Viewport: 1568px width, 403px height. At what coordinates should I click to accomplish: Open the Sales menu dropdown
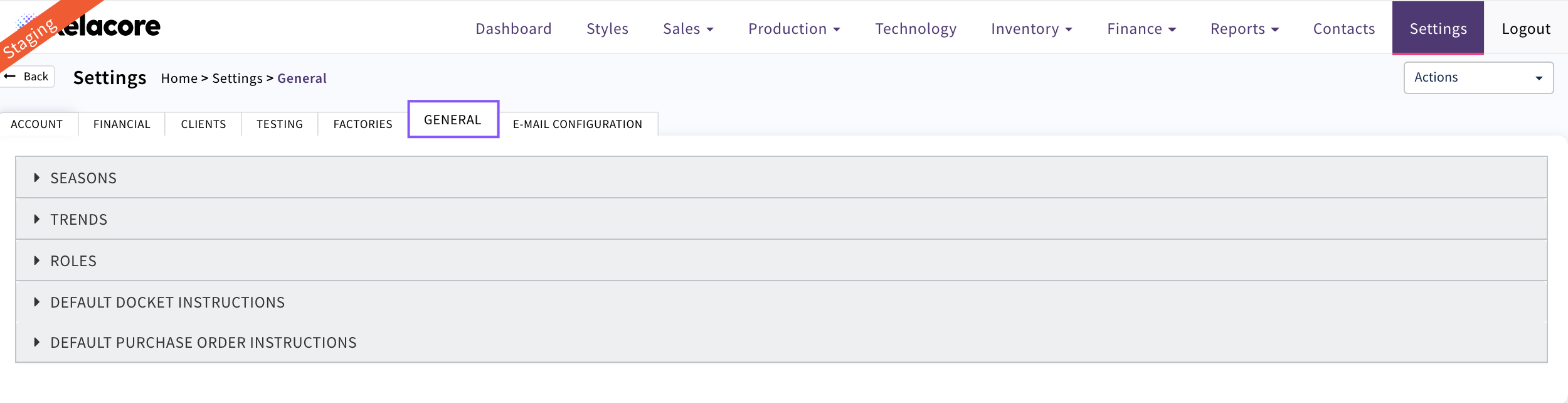tap(688, 29)
